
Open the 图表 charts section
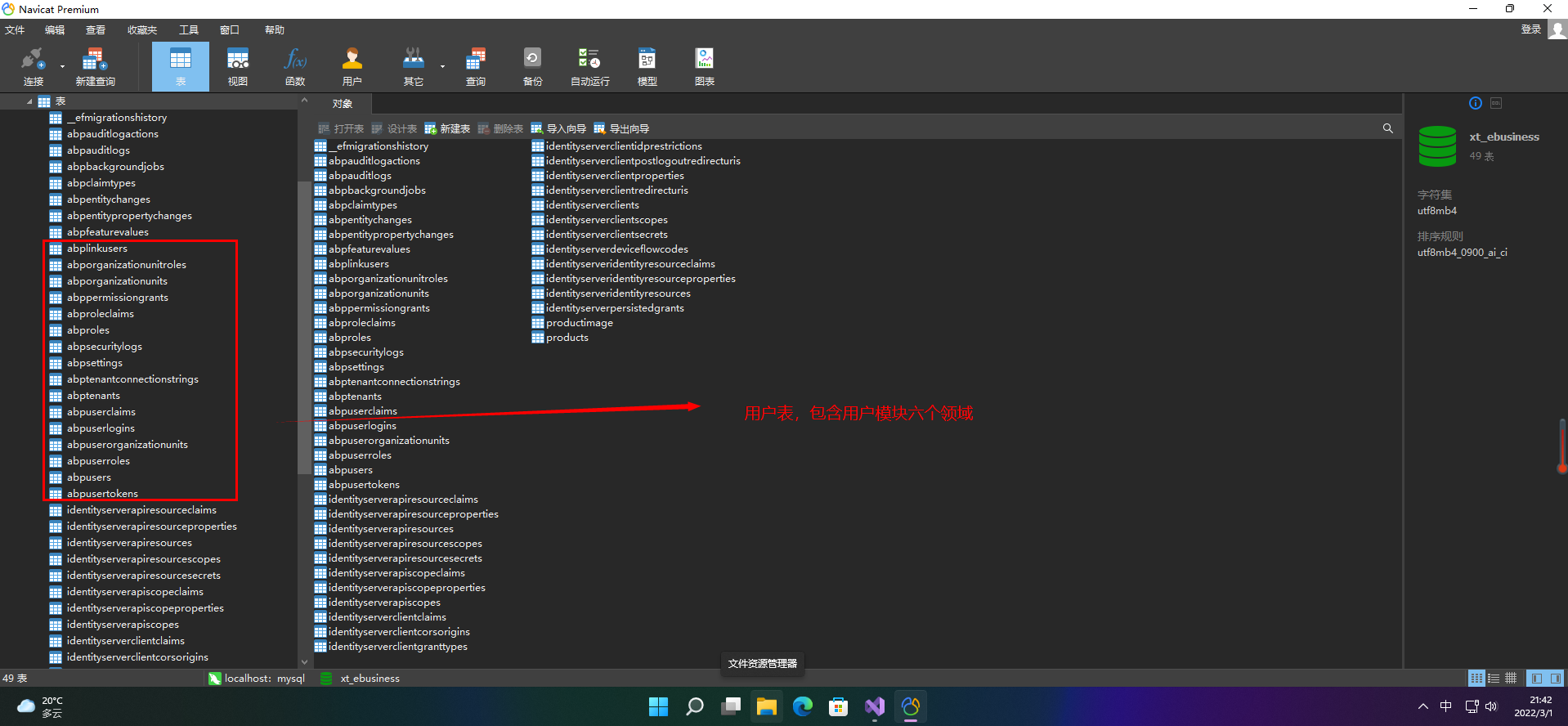pos(704,66)
